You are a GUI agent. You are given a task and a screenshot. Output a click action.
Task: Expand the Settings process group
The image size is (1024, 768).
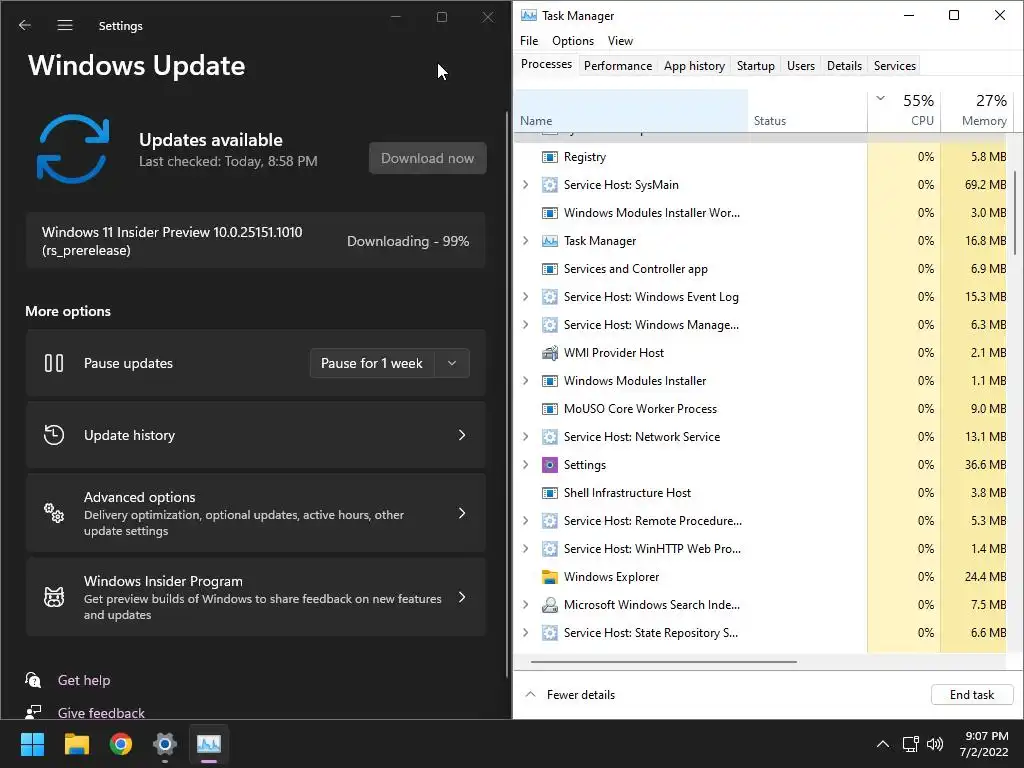526,465
